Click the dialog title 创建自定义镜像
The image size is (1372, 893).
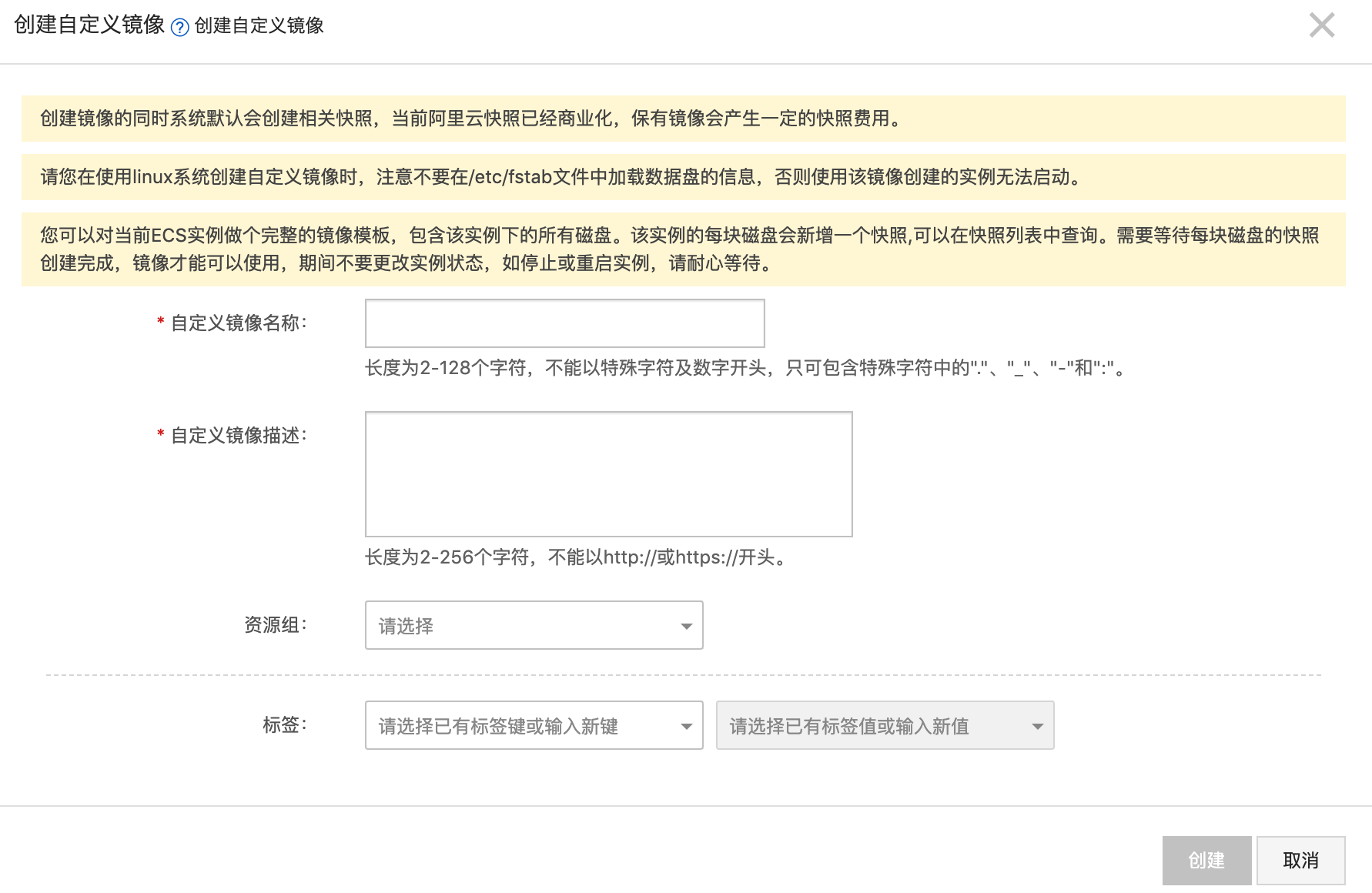[x=89, y=25]
